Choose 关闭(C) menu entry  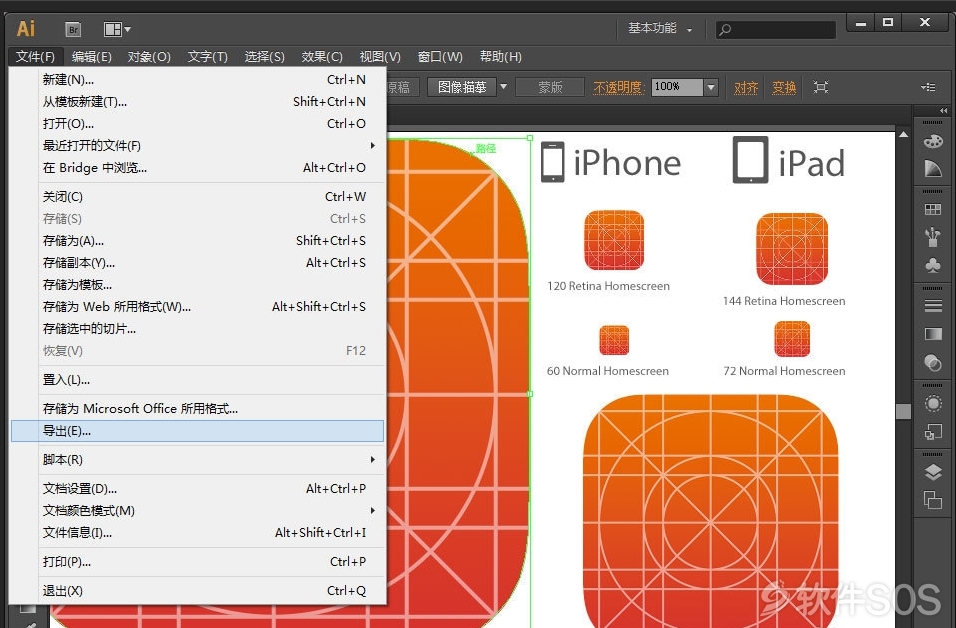[198, 196]
